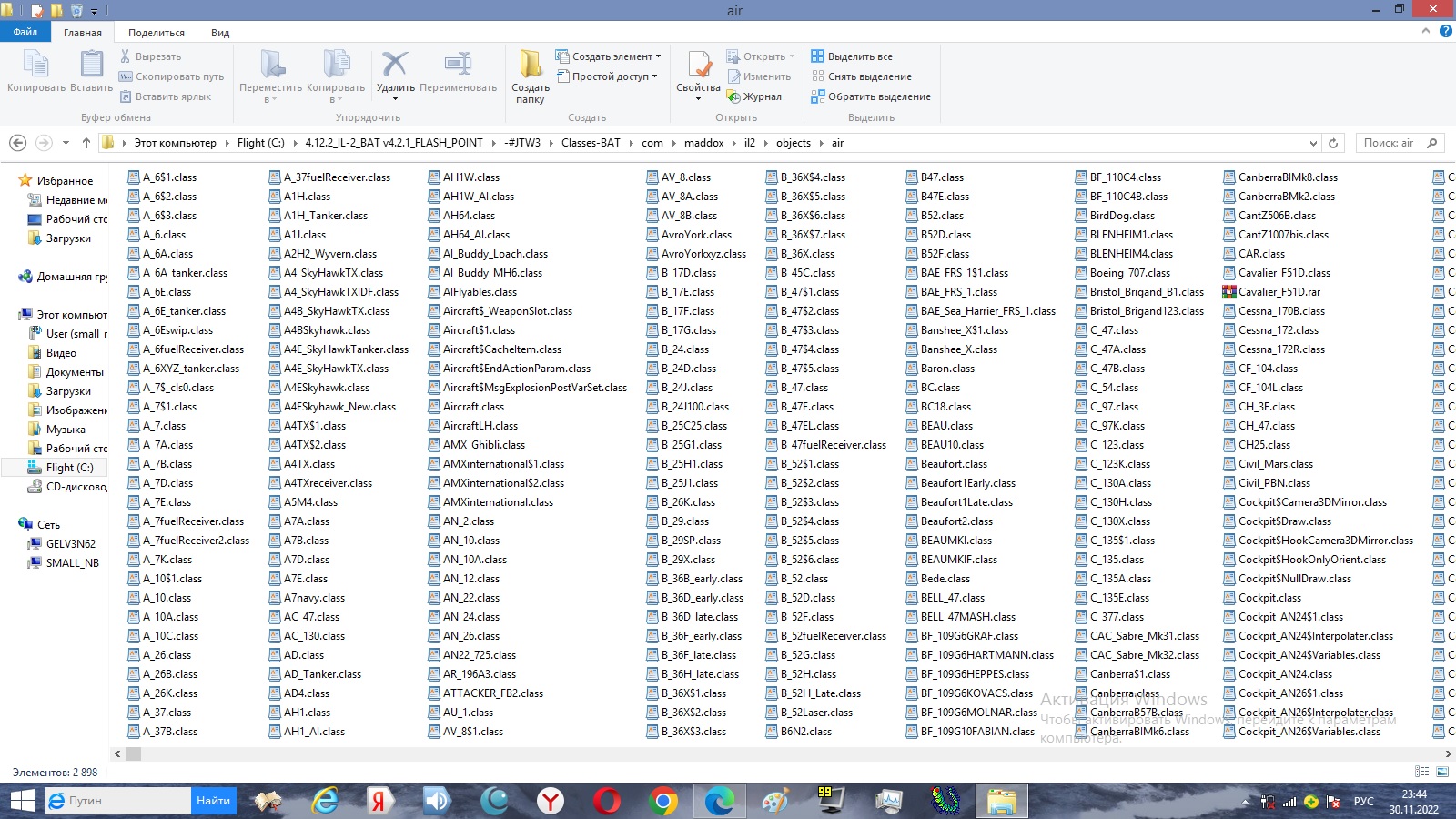Click objects in the address path
Image resolution: width=1456 pixels, height=819 pixels.
(794, 143)
